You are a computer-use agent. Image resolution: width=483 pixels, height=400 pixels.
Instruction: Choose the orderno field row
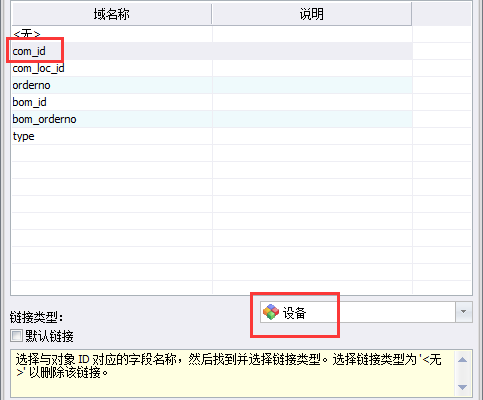click(212, 85)
